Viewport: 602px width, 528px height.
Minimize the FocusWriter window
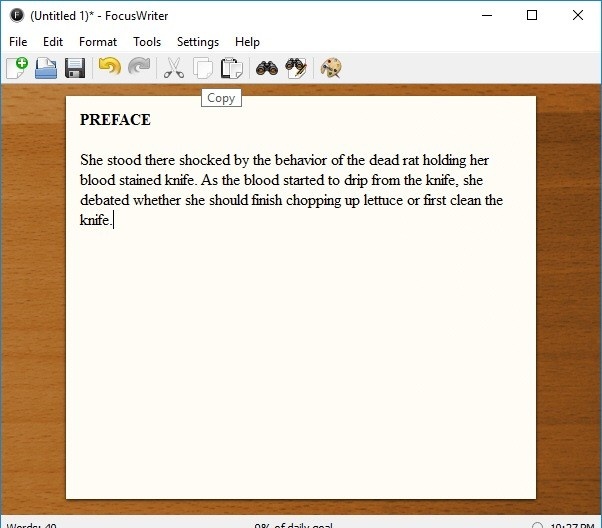coord(487,15)
